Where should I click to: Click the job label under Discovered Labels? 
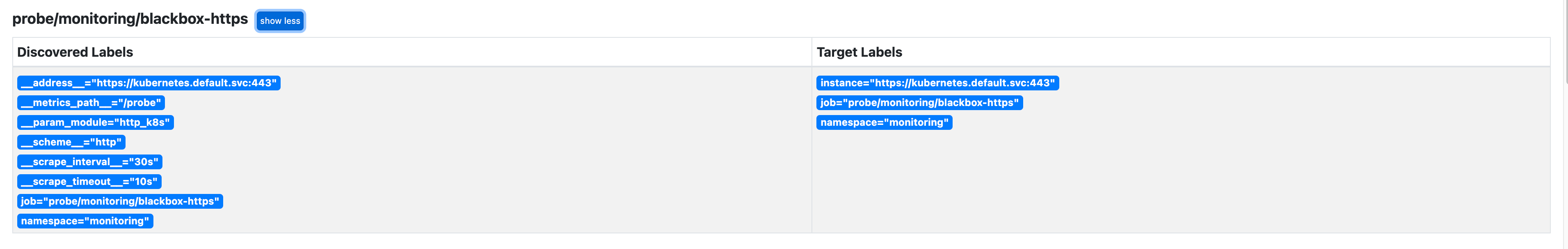pos(120,201)
